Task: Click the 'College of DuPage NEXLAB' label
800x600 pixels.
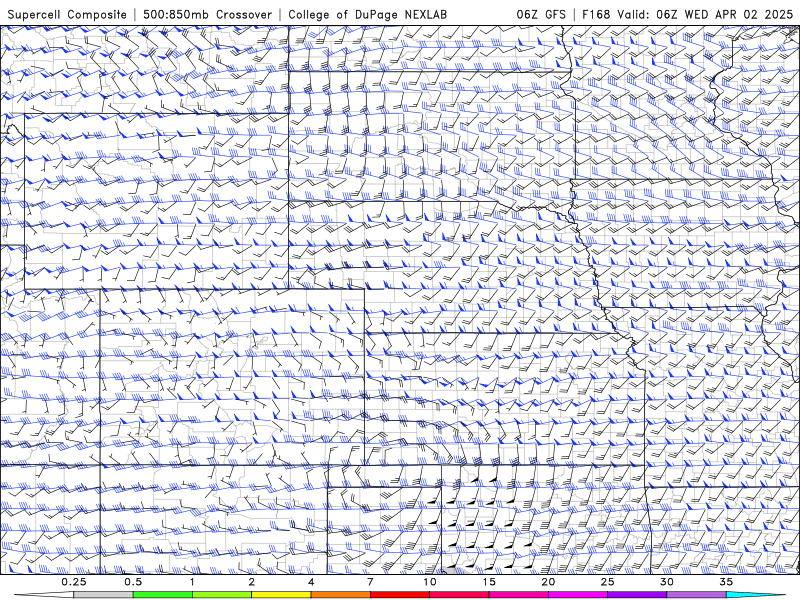Action: click(367, 14)
